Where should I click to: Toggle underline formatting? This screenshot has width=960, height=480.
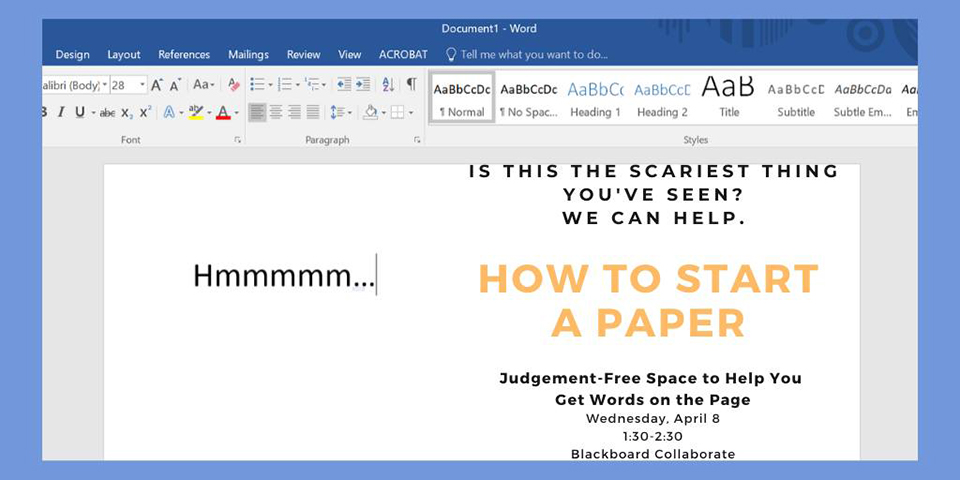(x=80, y=113)
